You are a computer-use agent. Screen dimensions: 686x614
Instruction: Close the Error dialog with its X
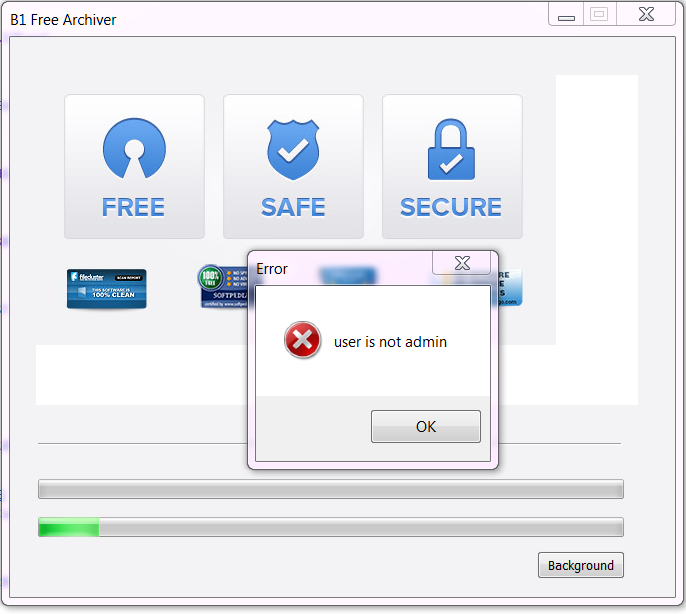pos(462,263)
